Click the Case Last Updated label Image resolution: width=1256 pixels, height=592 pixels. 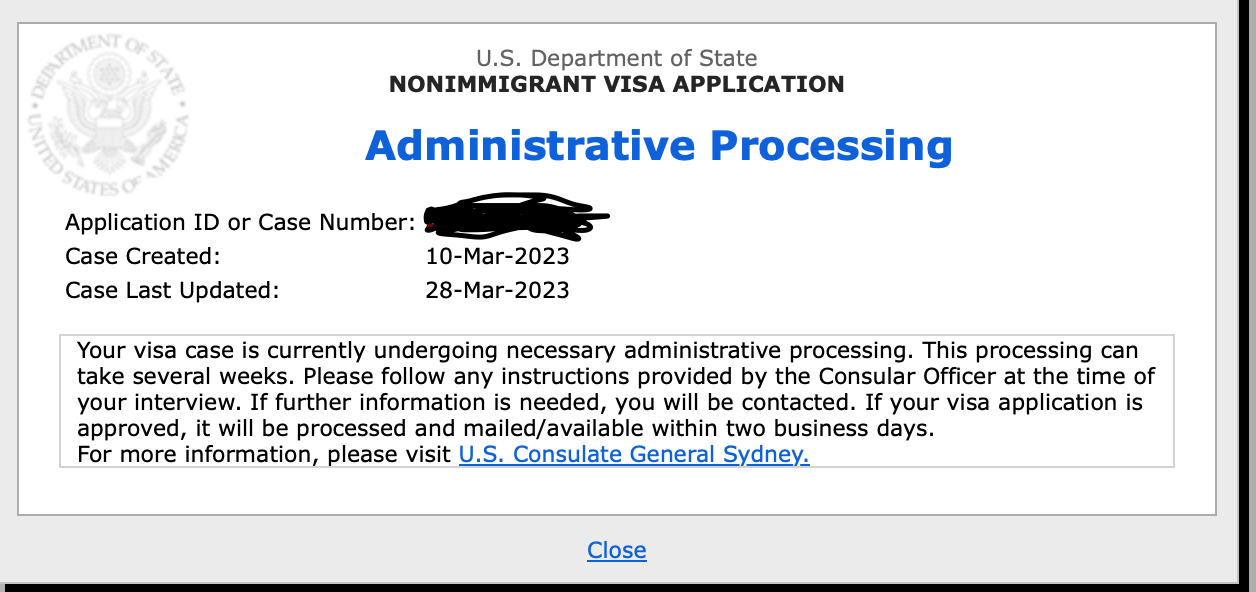click(x=172, y=290)
